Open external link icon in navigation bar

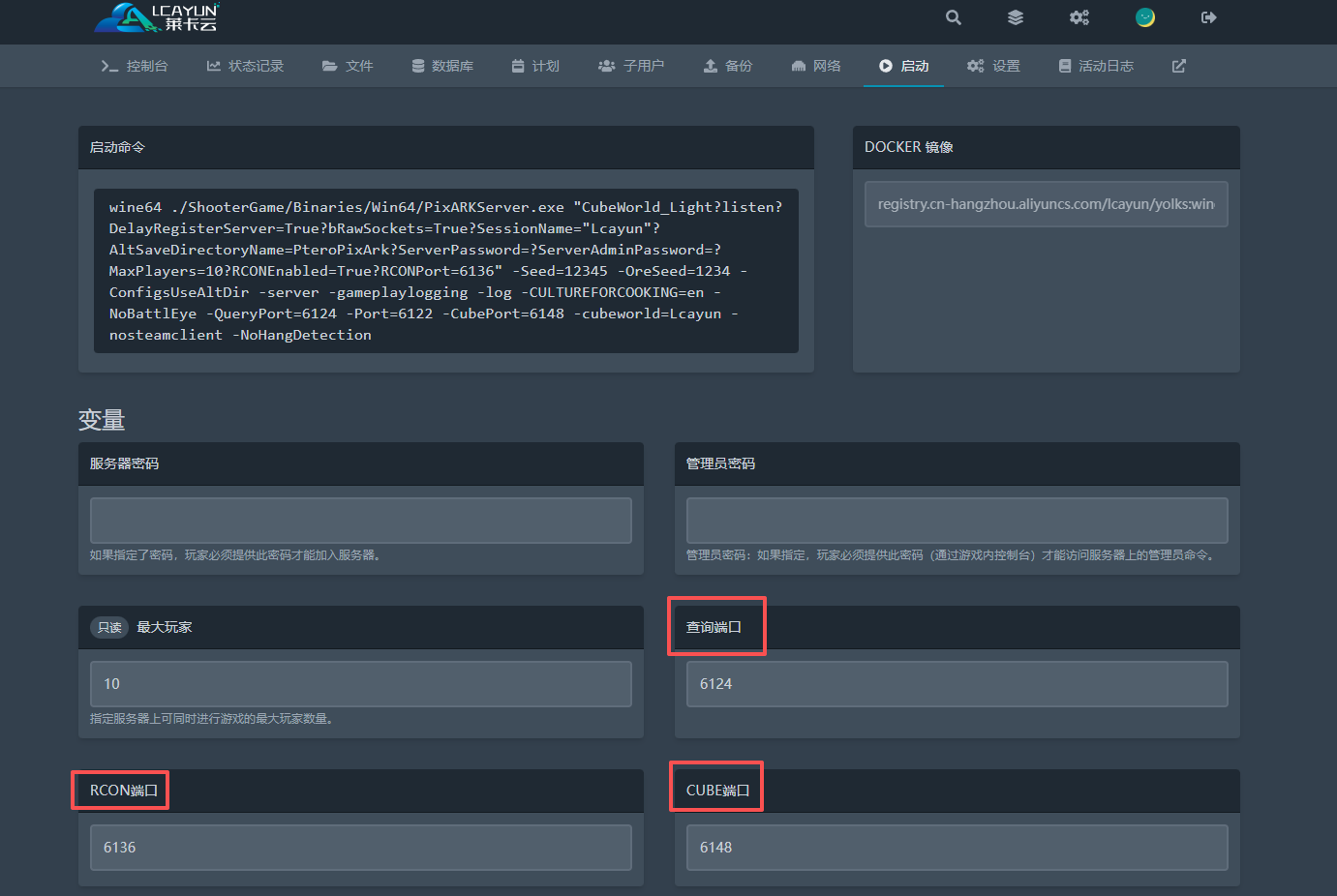tap(1178, 66)
